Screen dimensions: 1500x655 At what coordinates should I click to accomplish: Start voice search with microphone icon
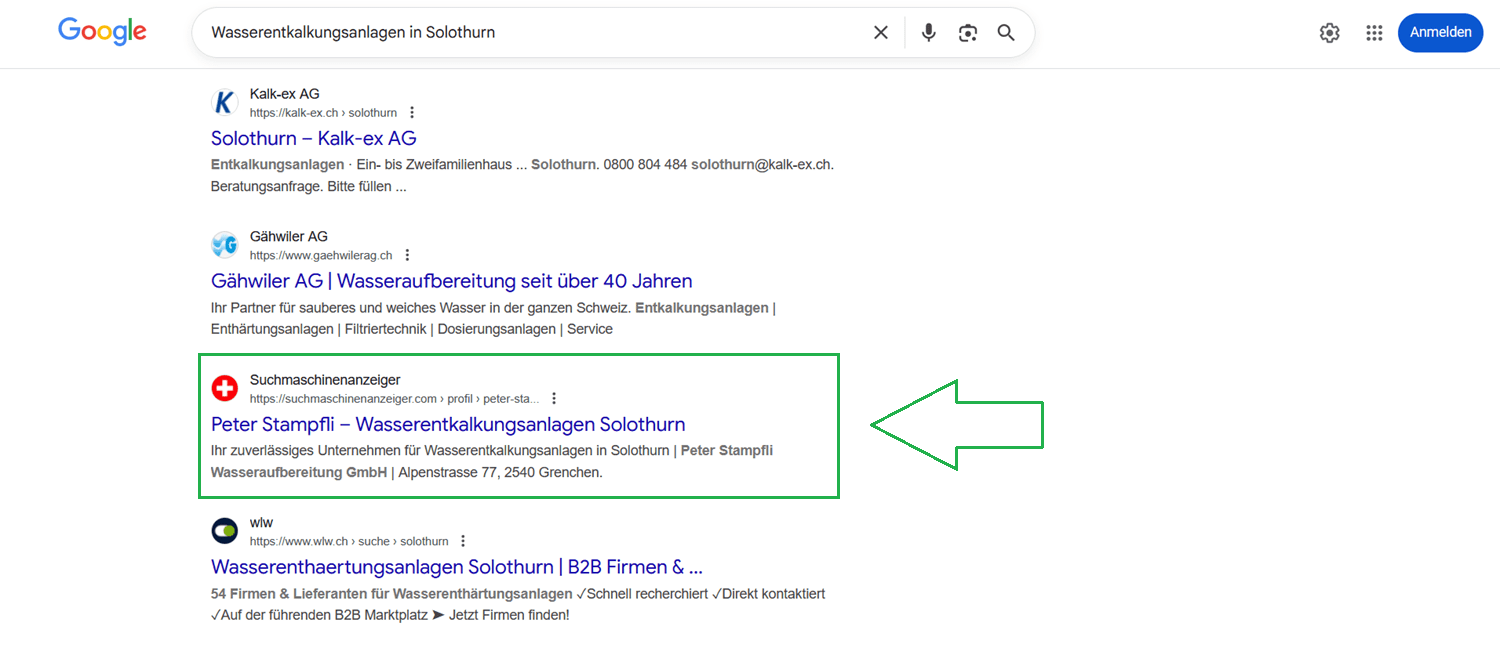929,33
